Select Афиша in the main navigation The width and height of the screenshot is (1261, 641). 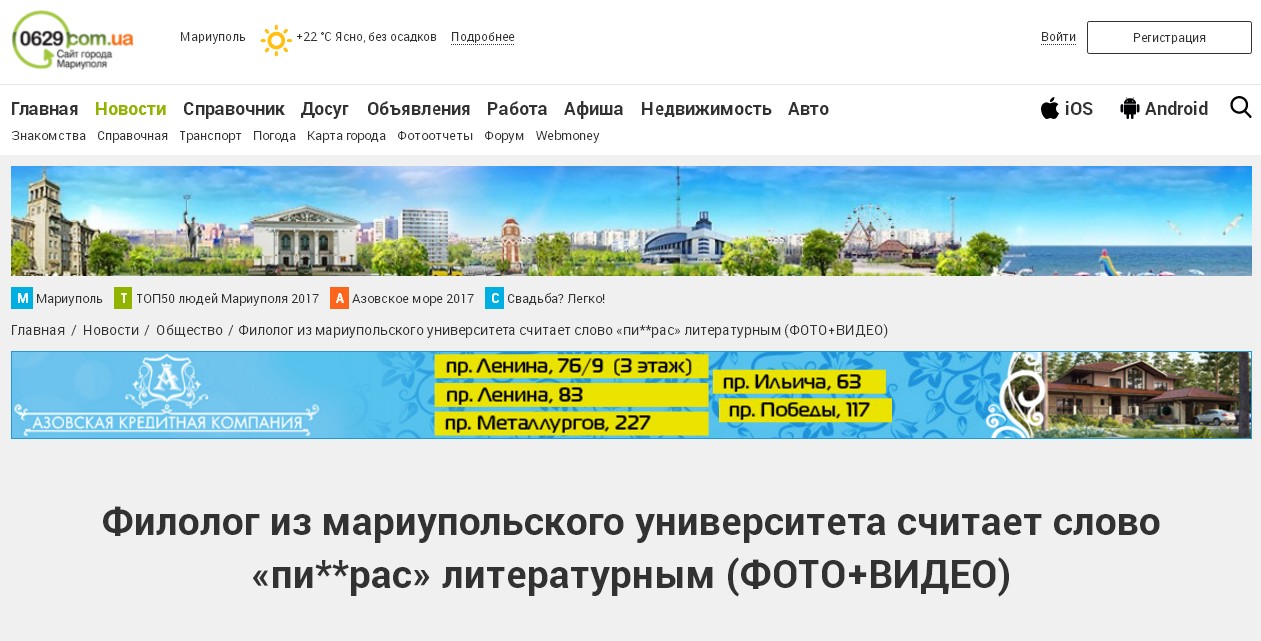593,109
